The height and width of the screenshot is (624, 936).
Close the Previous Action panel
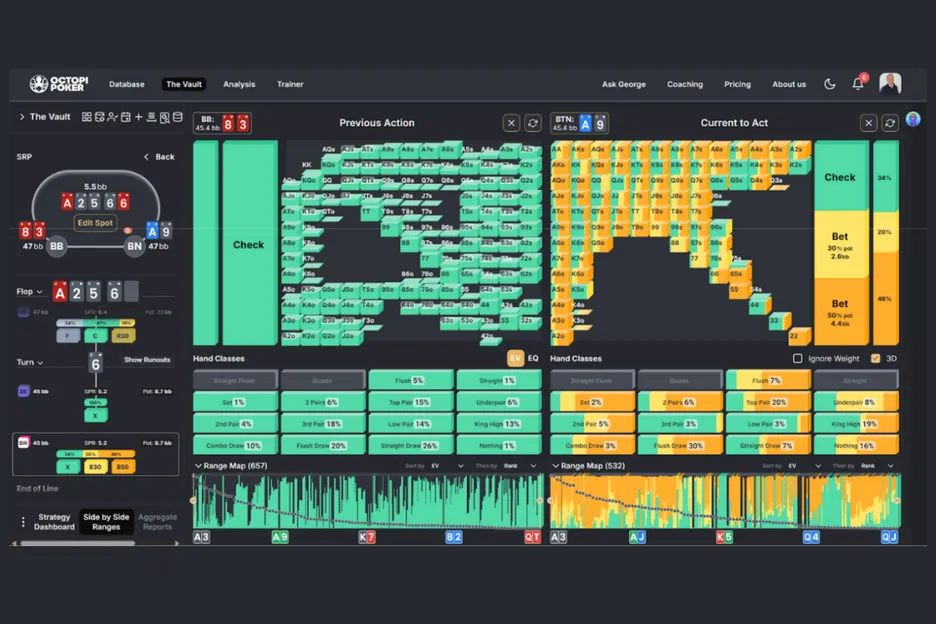click(x=511, y=123)
